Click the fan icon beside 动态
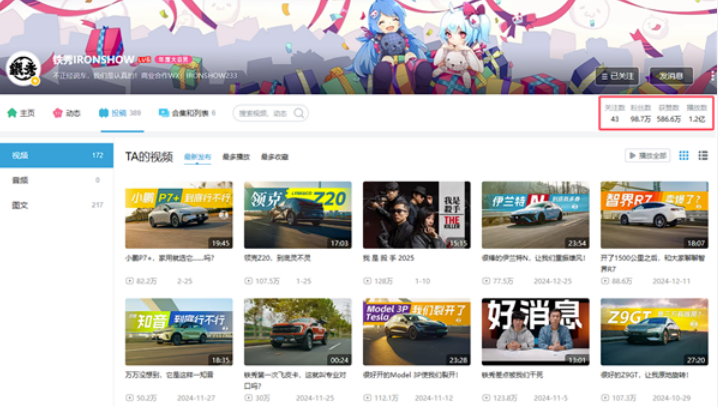The image size is (718, 407). click(58, 113)
